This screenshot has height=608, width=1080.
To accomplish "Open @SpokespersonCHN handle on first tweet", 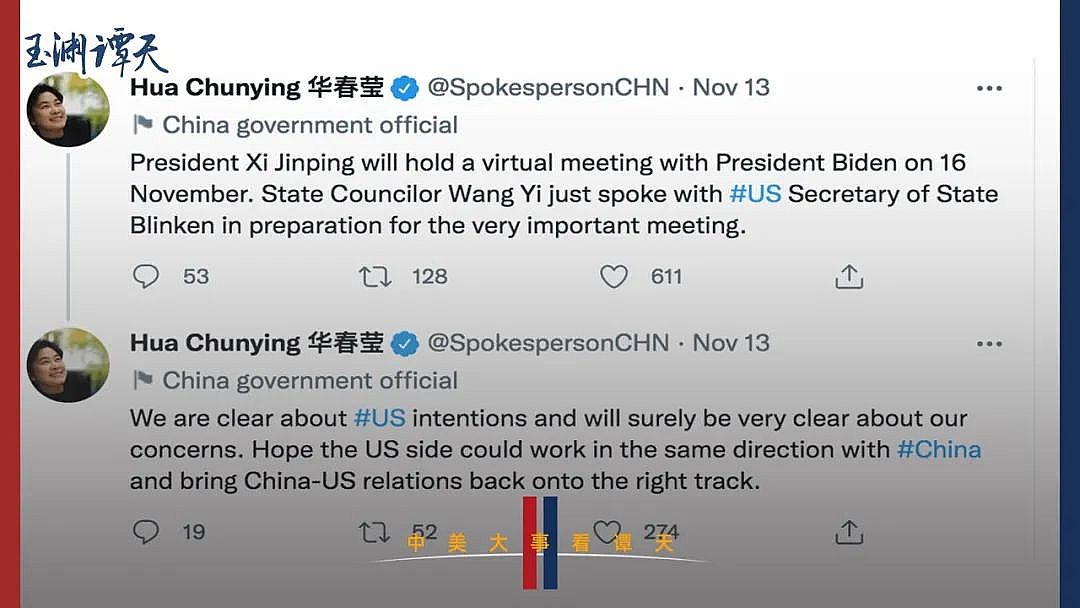I will 548,87.
